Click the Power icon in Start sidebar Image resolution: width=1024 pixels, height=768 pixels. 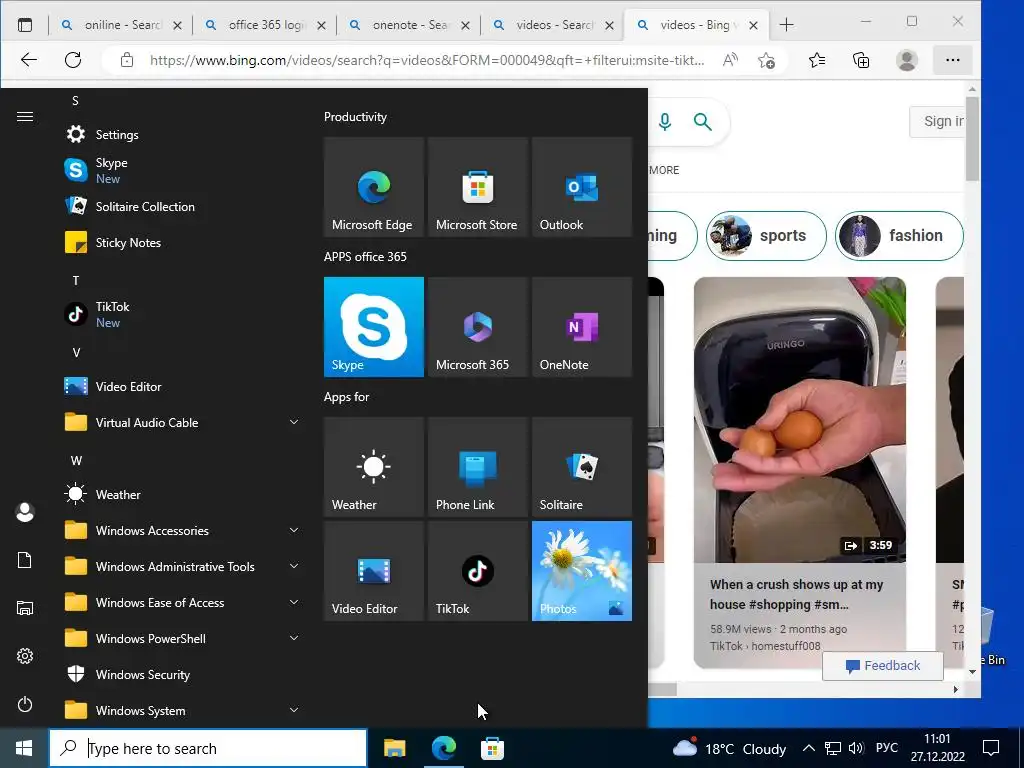click(x=25, y=704)
